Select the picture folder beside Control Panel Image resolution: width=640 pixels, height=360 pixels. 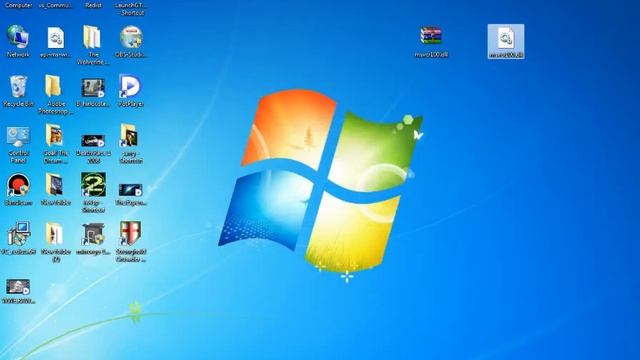56,143
